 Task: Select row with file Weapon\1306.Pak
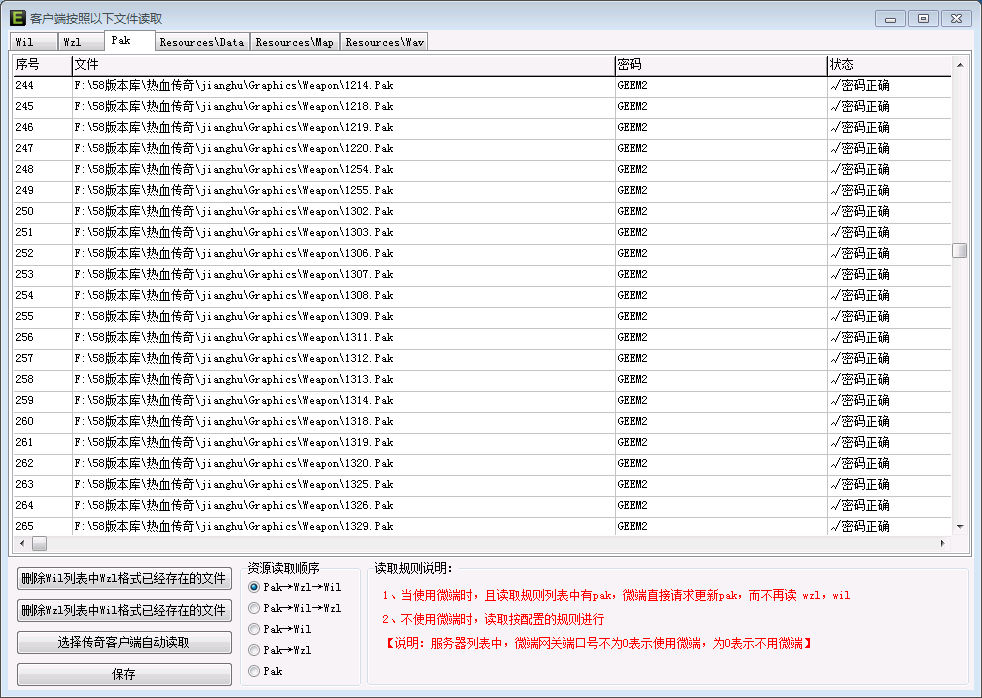(482, 254)
